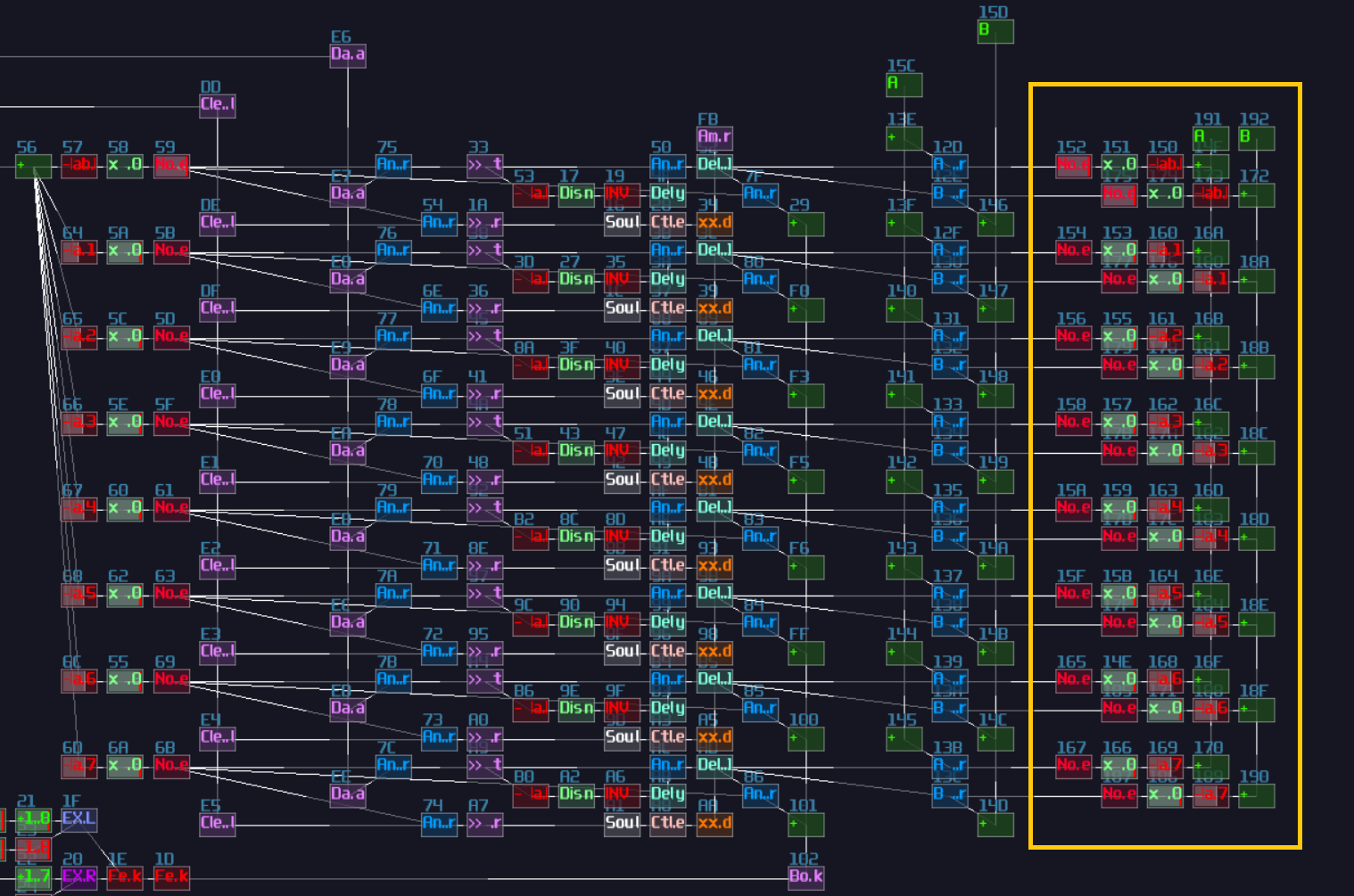Click the plus module 146

tap(995, 224)
